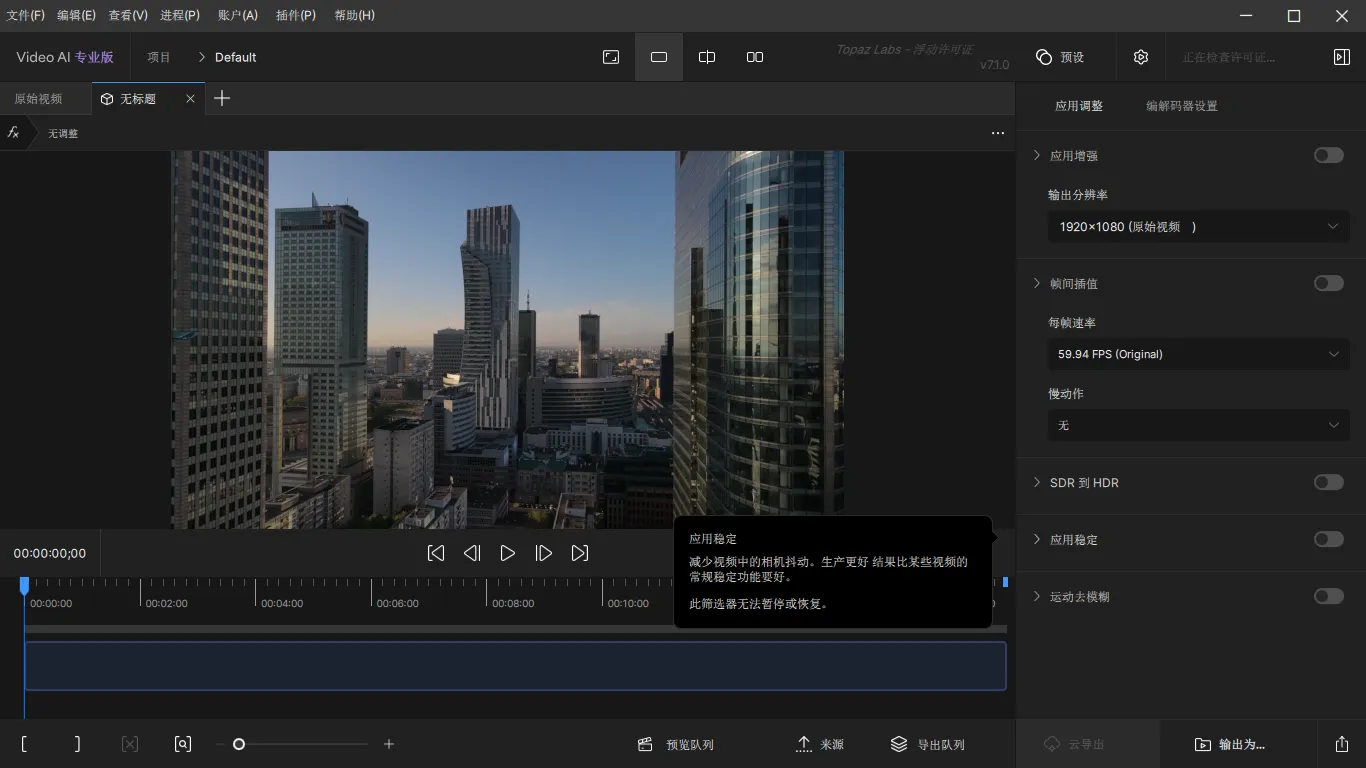Viewport: 1366px width, 768px height.
Task: Click the timeline zoom slider handle
Action: 239,744
